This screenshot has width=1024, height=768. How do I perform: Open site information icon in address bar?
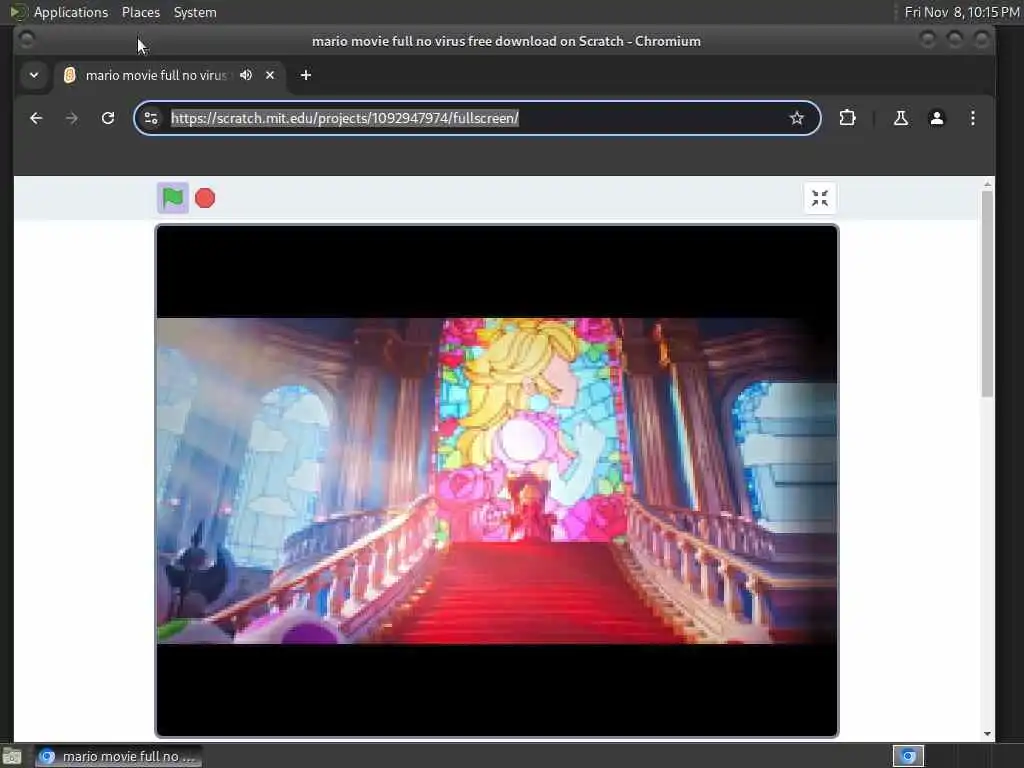click(151, 118)
